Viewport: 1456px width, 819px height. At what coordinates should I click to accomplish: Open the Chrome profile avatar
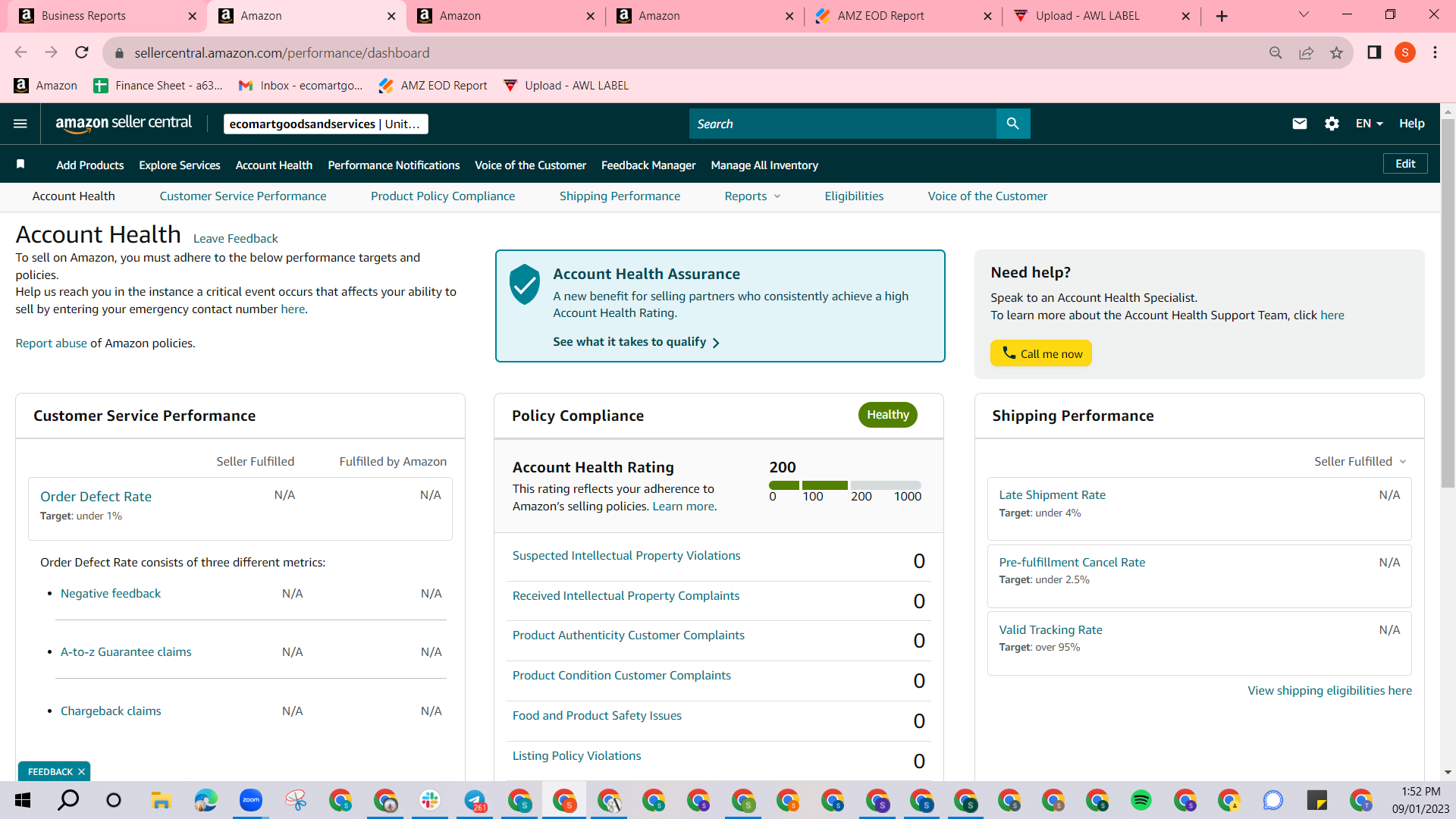tap(1405, 52)
